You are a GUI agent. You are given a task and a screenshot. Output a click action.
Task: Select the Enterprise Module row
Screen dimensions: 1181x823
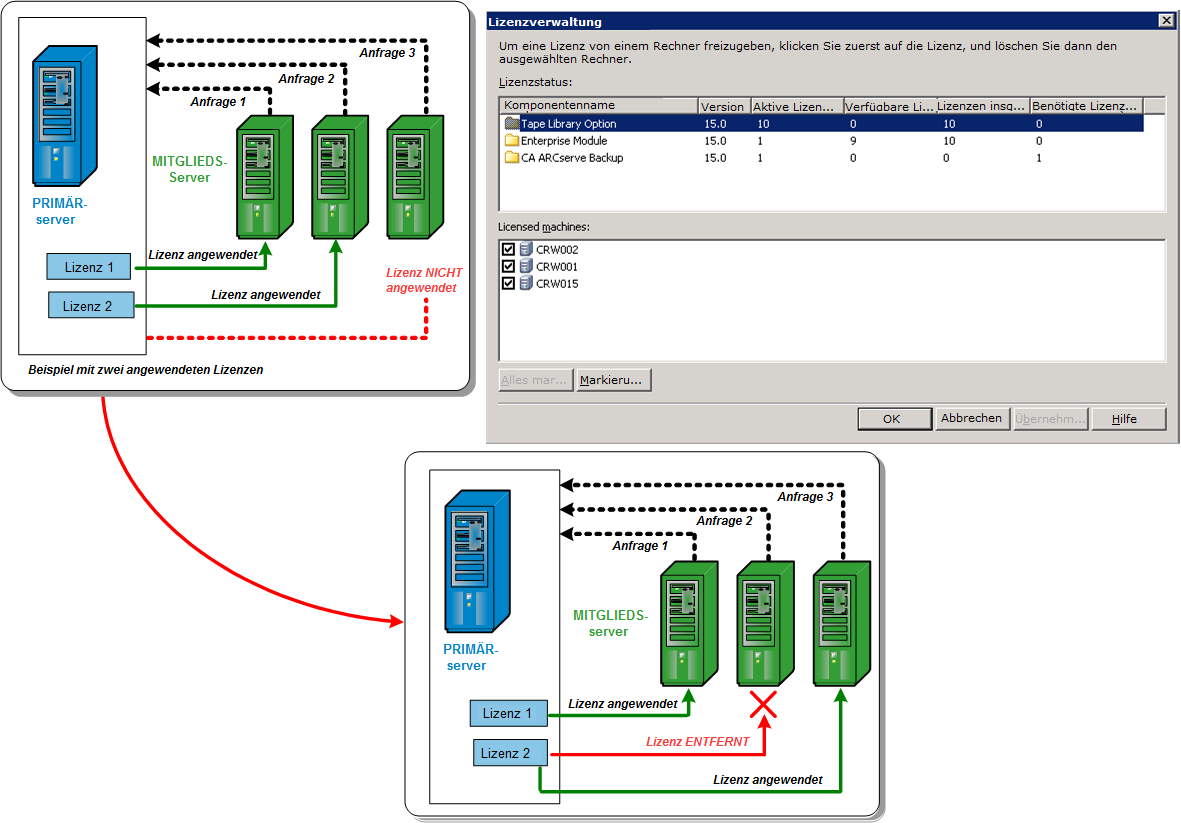(x=822, y=141)
